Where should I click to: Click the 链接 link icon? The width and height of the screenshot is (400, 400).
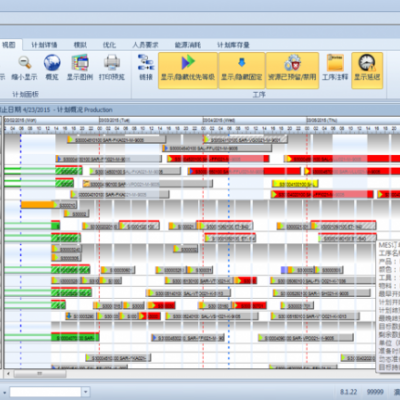click(146, 62)
